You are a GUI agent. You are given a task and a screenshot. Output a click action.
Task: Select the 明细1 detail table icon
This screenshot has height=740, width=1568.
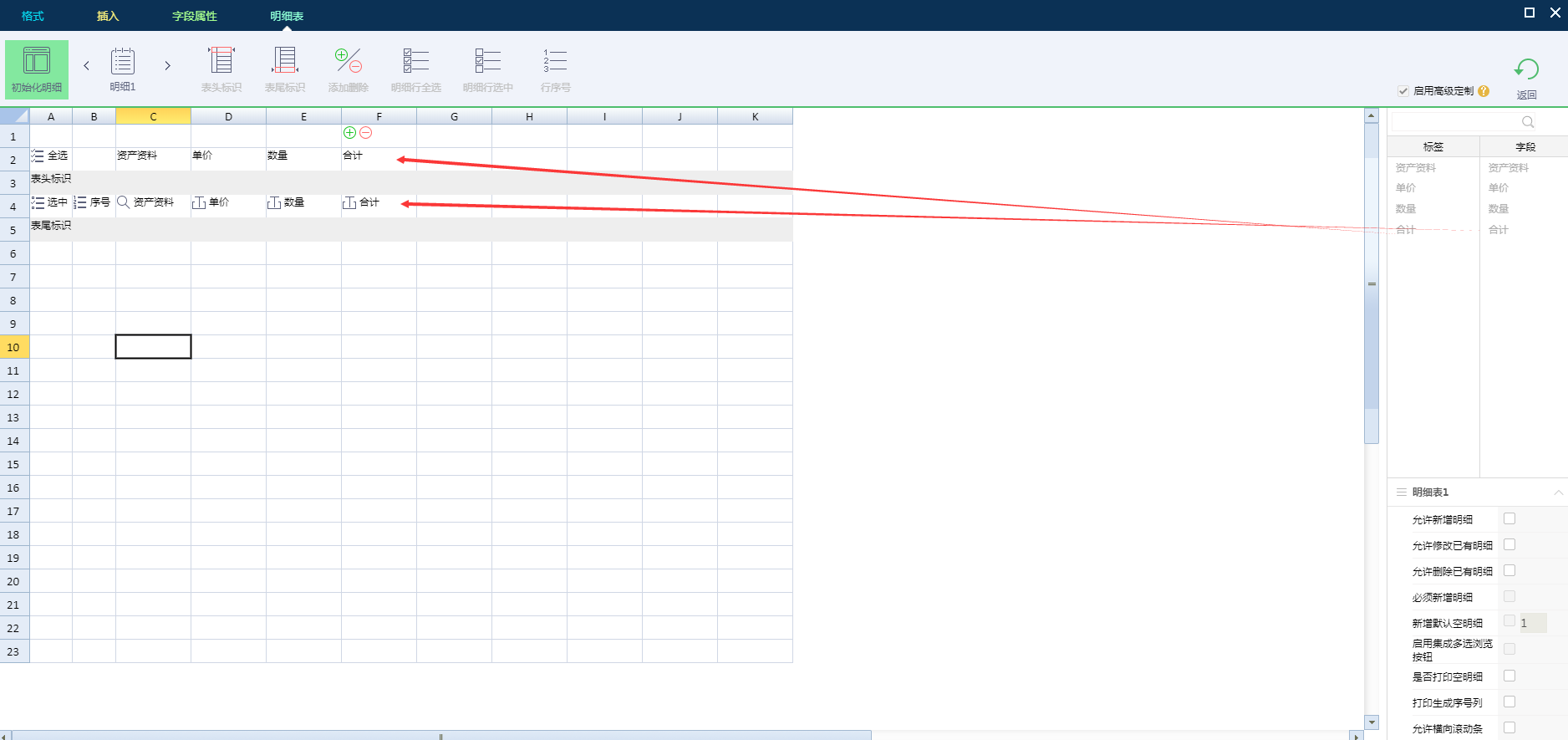coord(123,62)
